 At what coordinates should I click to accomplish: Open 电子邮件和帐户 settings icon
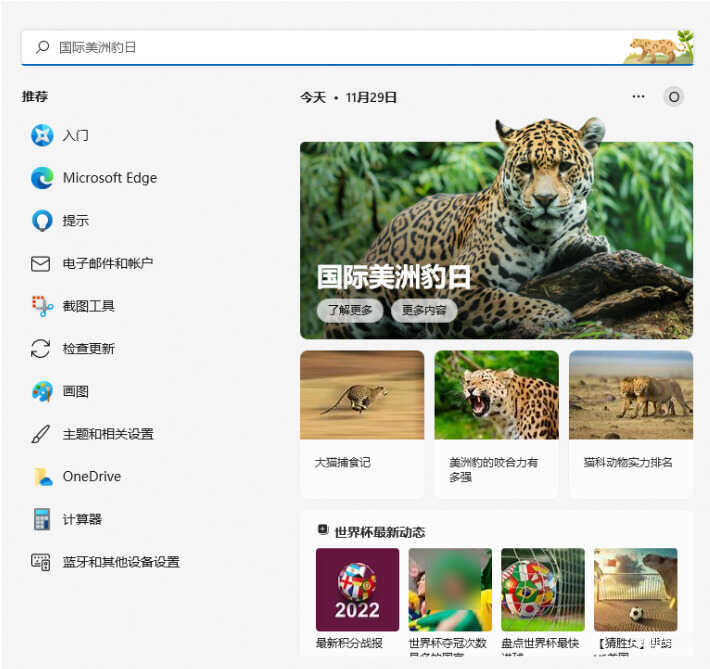(x=41, y=264)
